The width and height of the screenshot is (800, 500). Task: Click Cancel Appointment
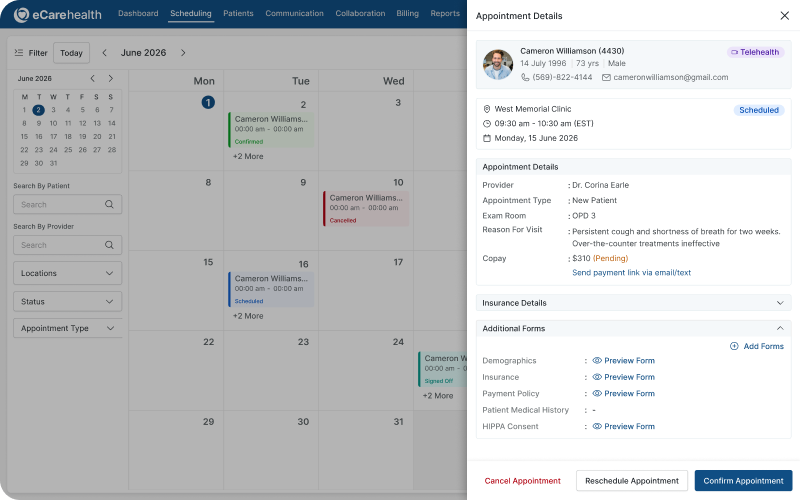522,481
